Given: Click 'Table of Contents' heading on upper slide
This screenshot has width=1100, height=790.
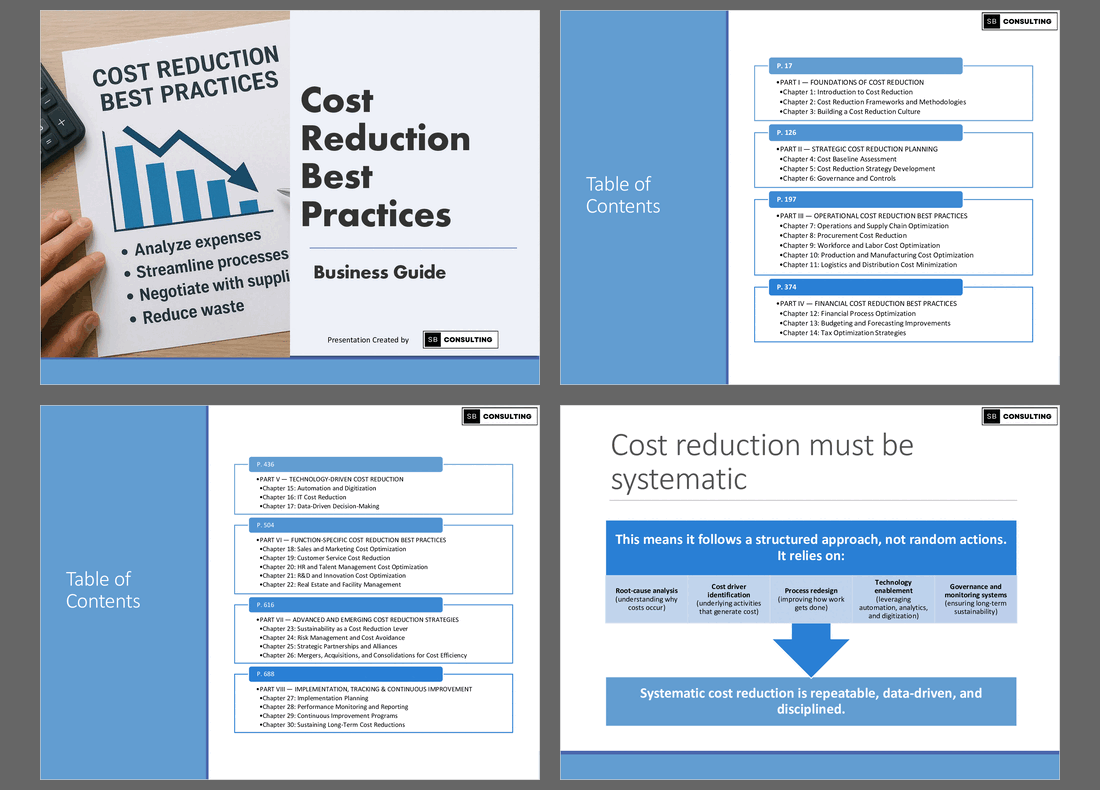Looking at the screenshot, I should (x=622, y=195).
